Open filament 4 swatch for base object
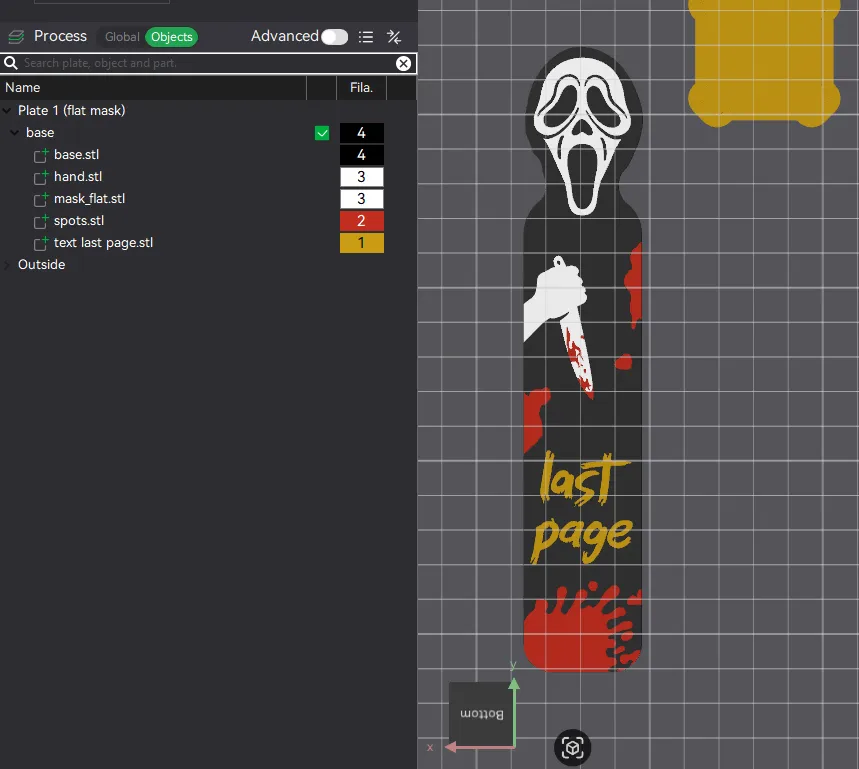Screen dimensions: 859x769 click(362, 133)
